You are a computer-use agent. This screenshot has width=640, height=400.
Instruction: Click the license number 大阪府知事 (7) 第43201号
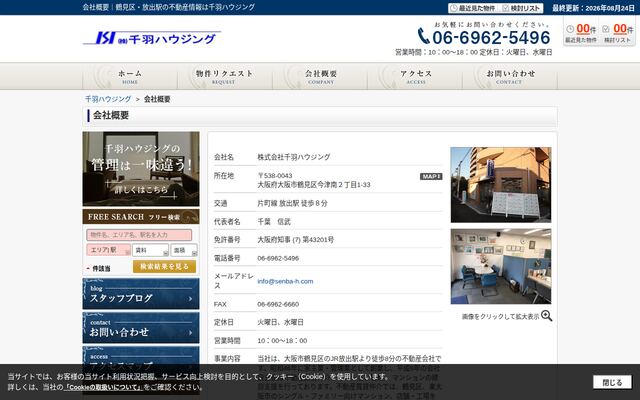(296, 240)
